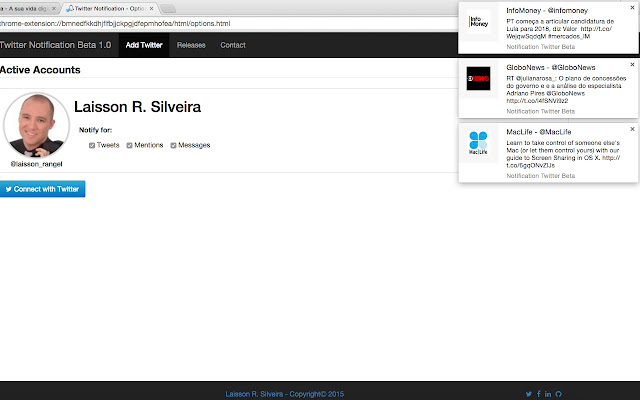640x400 pixels.
Task: Click the GloboNews logo in notification
Action: click(x=478, y=78)
